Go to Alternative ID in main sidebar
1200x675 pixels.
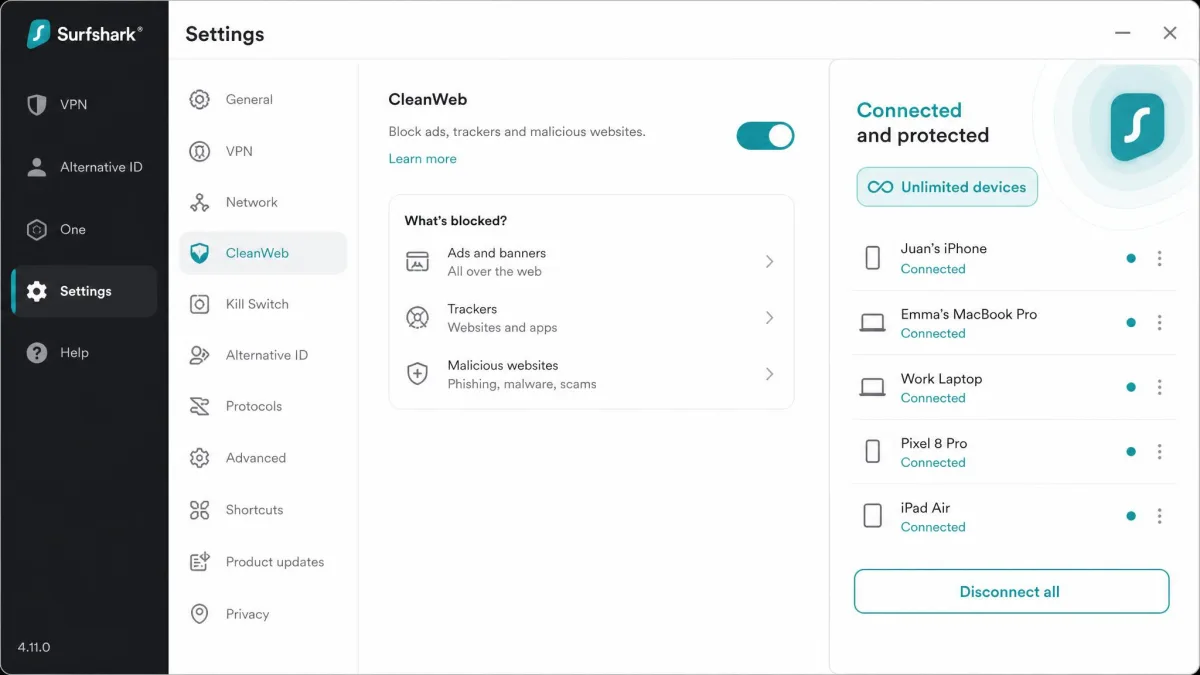click(x=84, y=167)
